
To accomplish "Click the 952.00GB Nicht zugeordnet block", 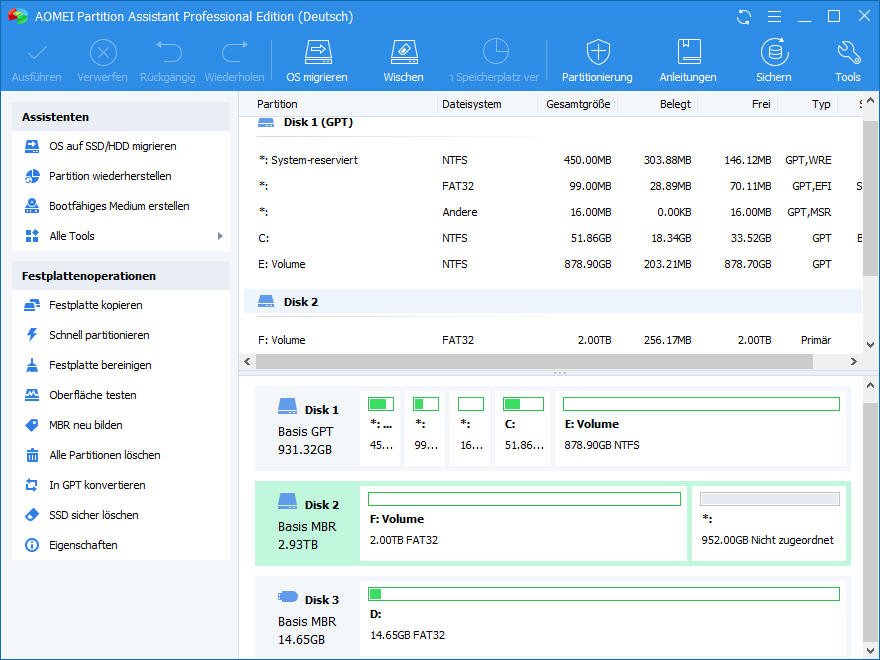I will coord(768,523).
